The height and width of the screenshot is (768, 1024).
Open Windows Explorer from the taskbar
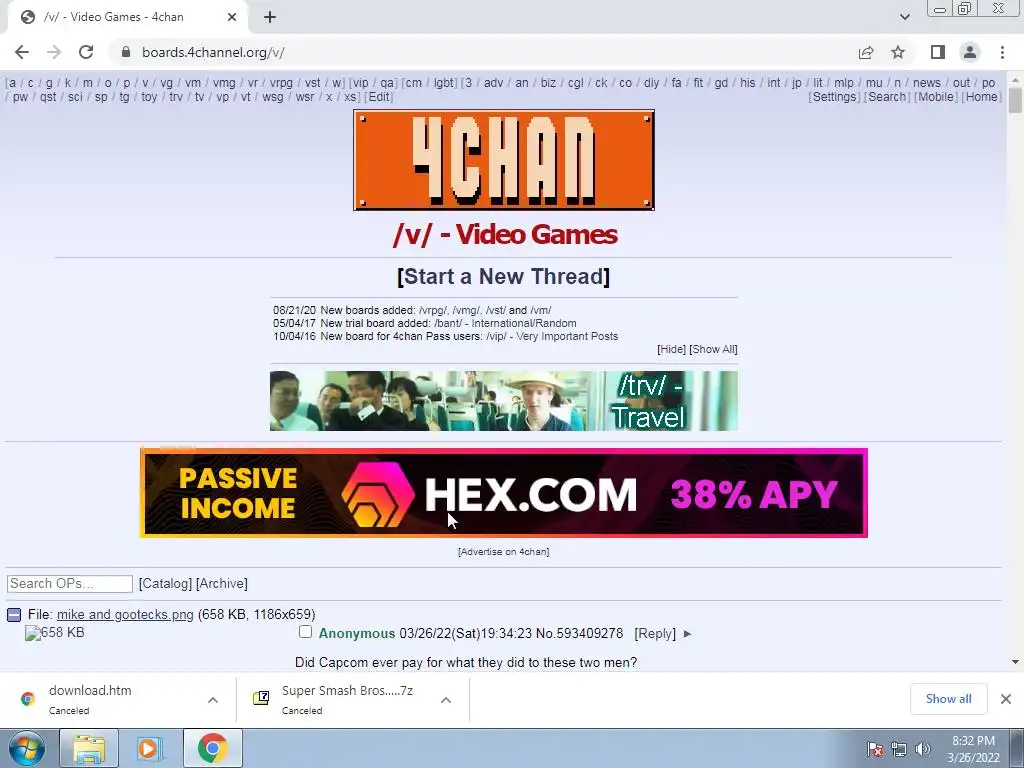[89, 748]
